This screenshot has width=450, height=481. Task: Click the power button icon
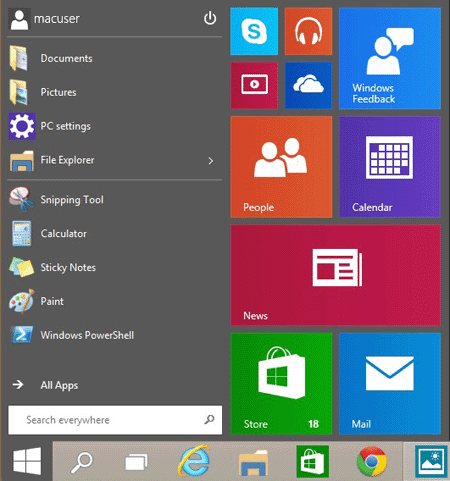pos(210,18)
